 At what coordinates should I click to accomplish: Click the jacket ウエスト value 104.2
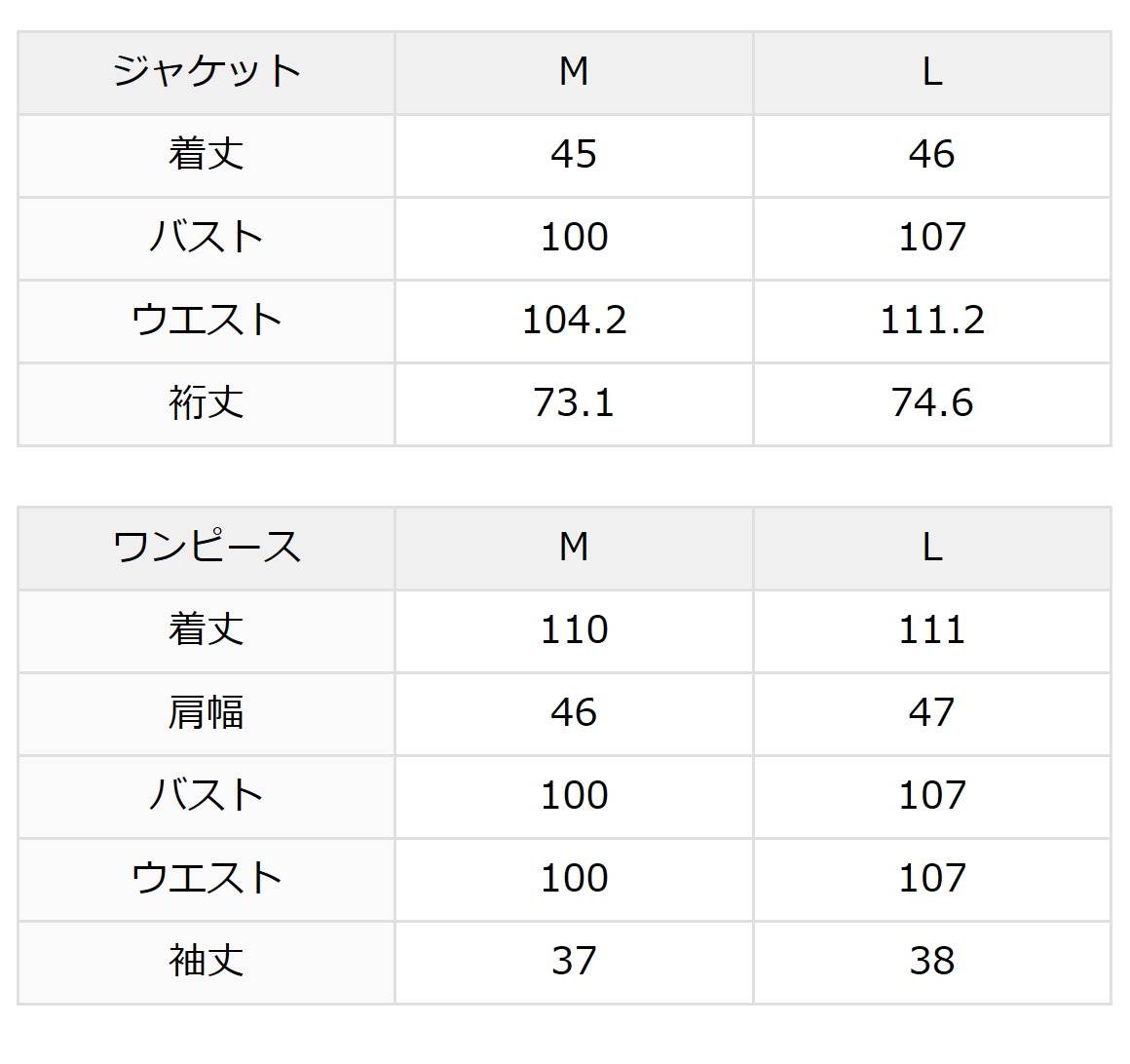pyautogui.click(x=574, y=321)
